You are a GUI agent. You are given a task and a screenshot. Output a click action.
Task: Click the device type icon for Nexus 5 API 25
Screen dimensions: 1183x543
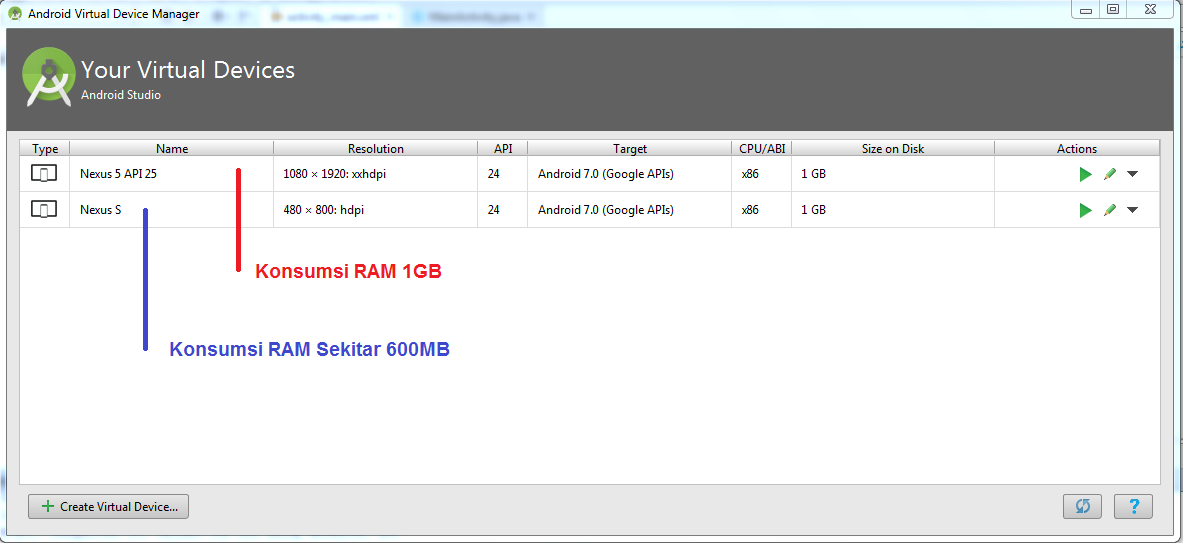click(44, 174)
